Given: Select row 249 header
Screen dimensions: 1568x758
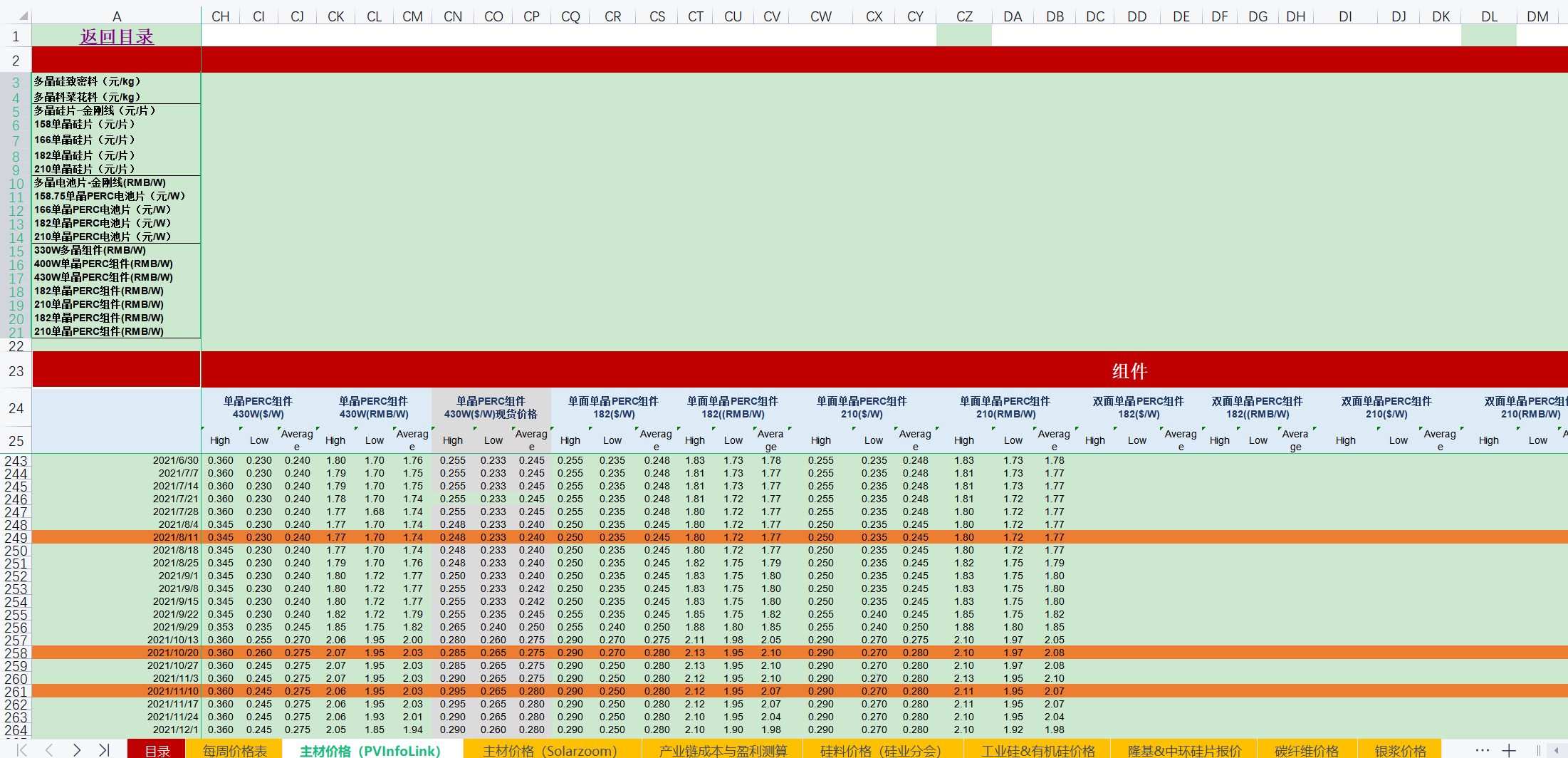Looking at the screenshot, I should point(16,538).
